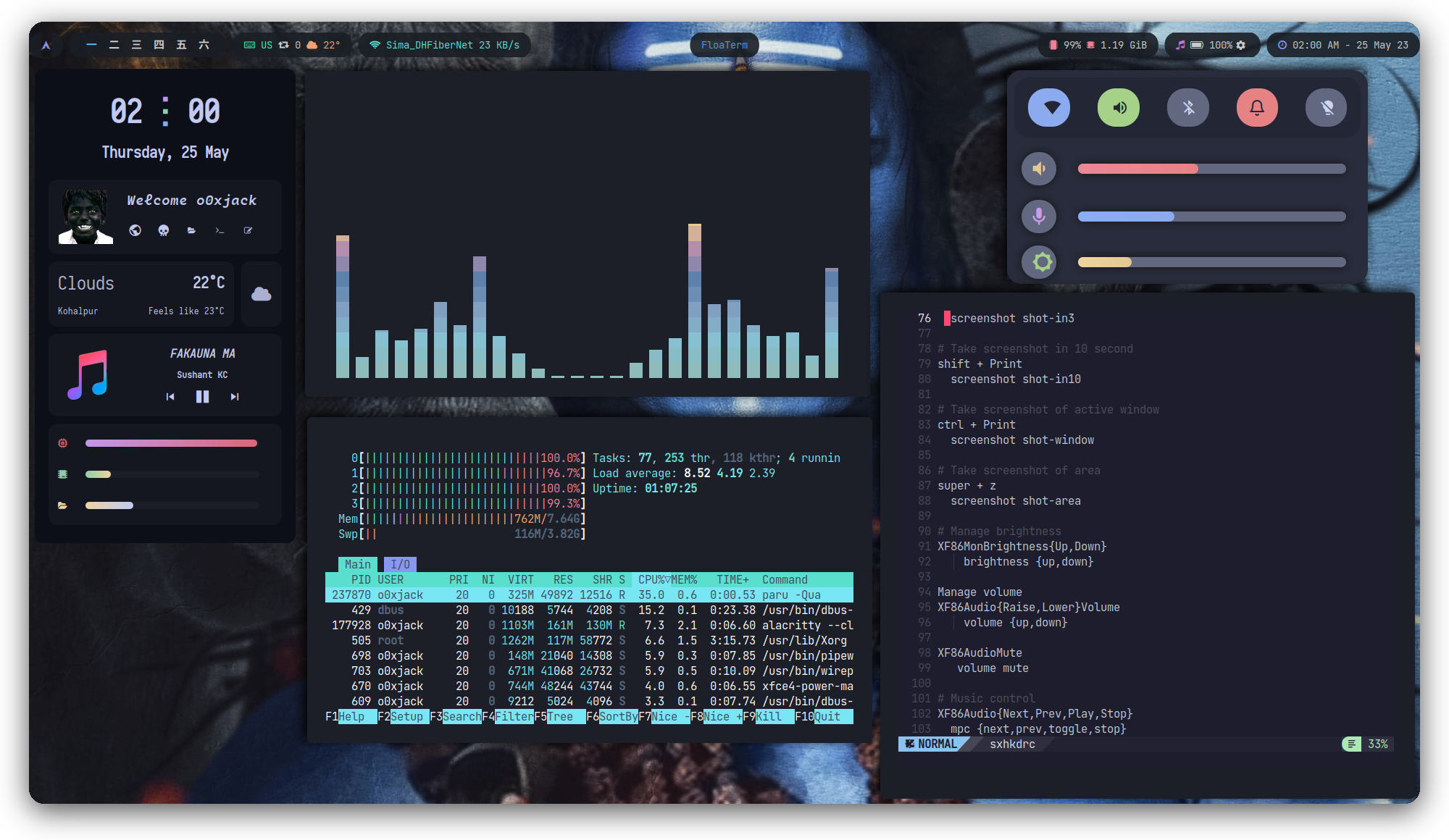Image resolution: width=1449 pixels, height=840 pixels.
Task: Switch to the I/O tab in htop
Action: pos(398,564)
